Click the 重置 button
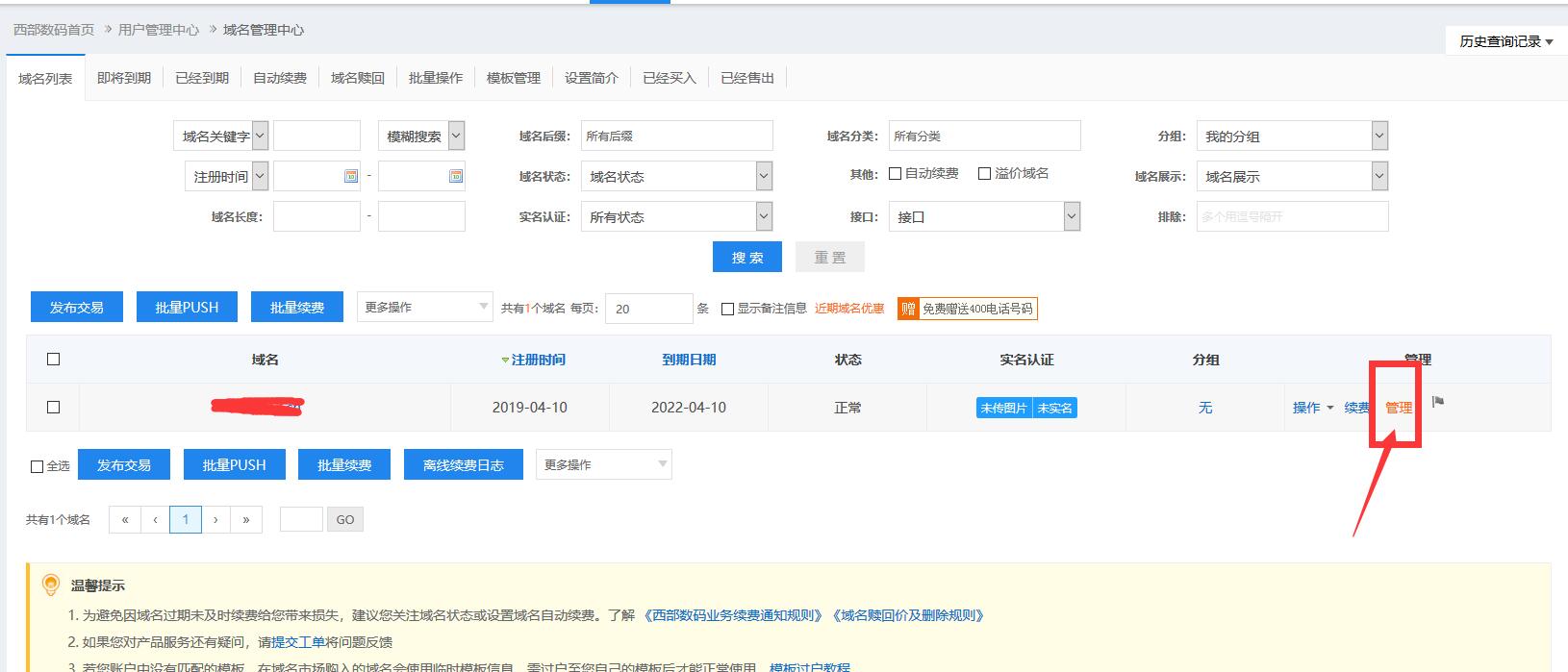The width and height of the screenshot is (1568, 672). [830, 257]
